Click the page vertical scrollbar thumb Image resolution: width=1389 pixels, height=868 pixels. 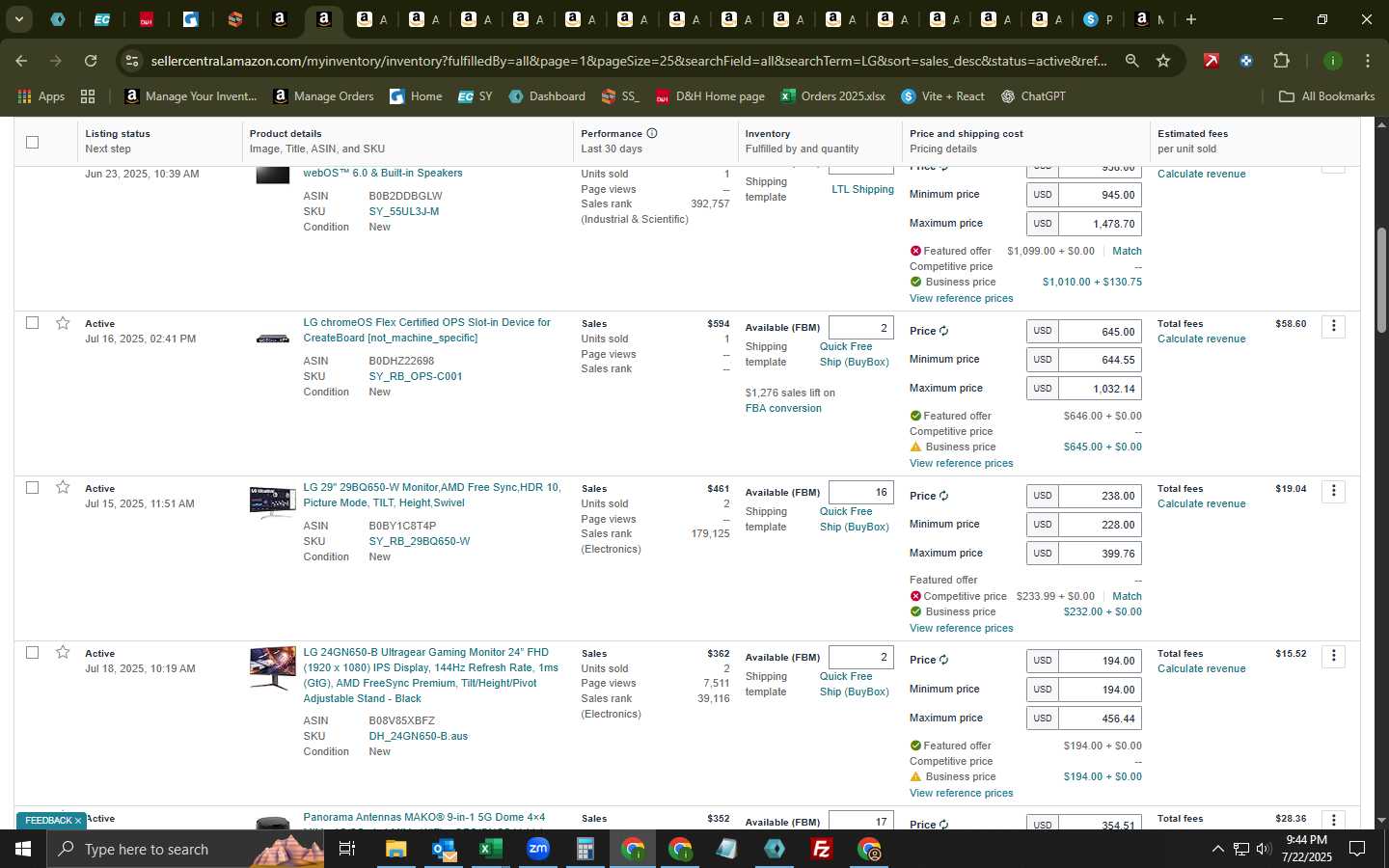(x=1380, y=280)
